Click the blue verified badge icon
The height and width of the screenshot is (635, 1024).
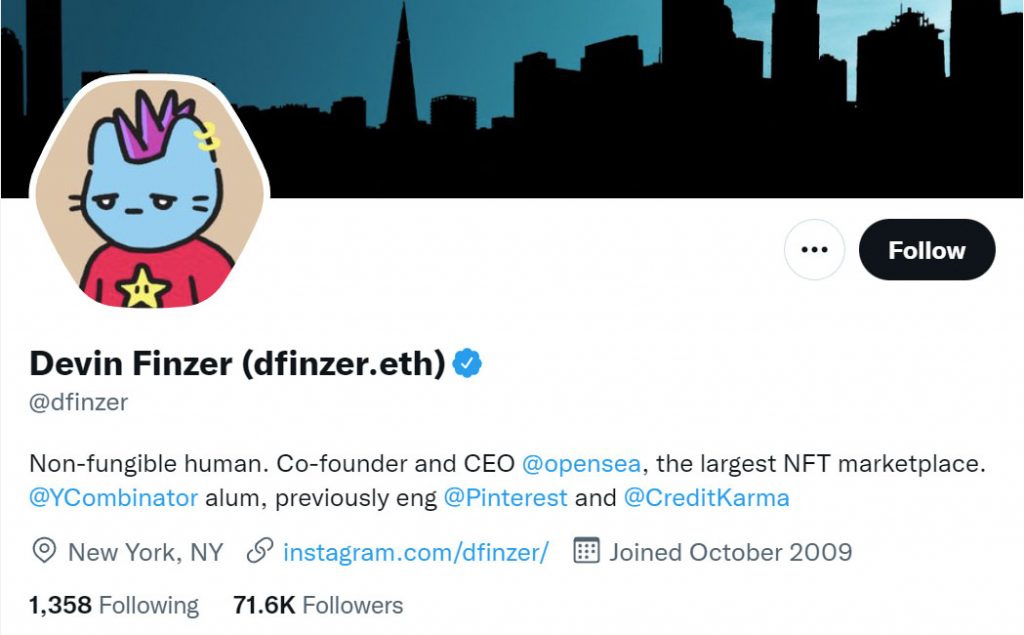pyautogui.click(x=468, y=364)
